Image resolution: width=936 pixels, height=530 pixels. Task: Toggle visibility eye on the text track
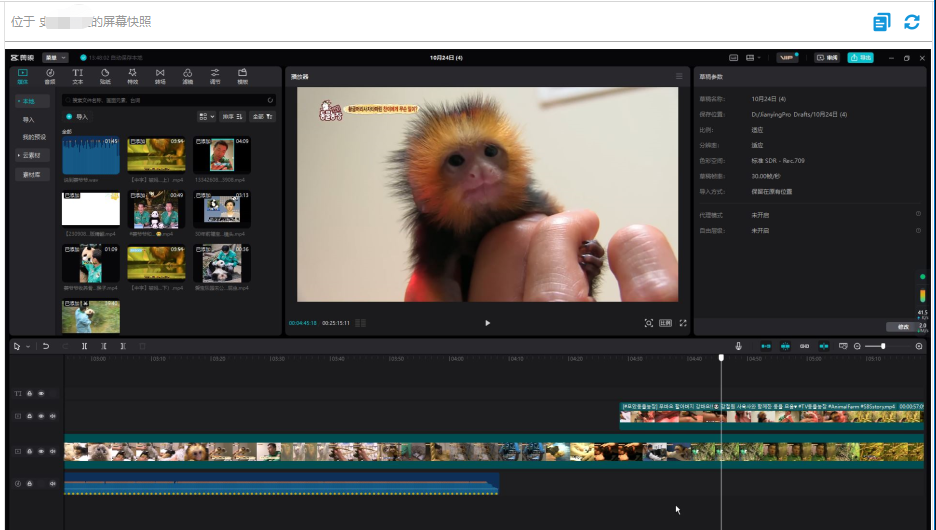(x=41, y=393)
